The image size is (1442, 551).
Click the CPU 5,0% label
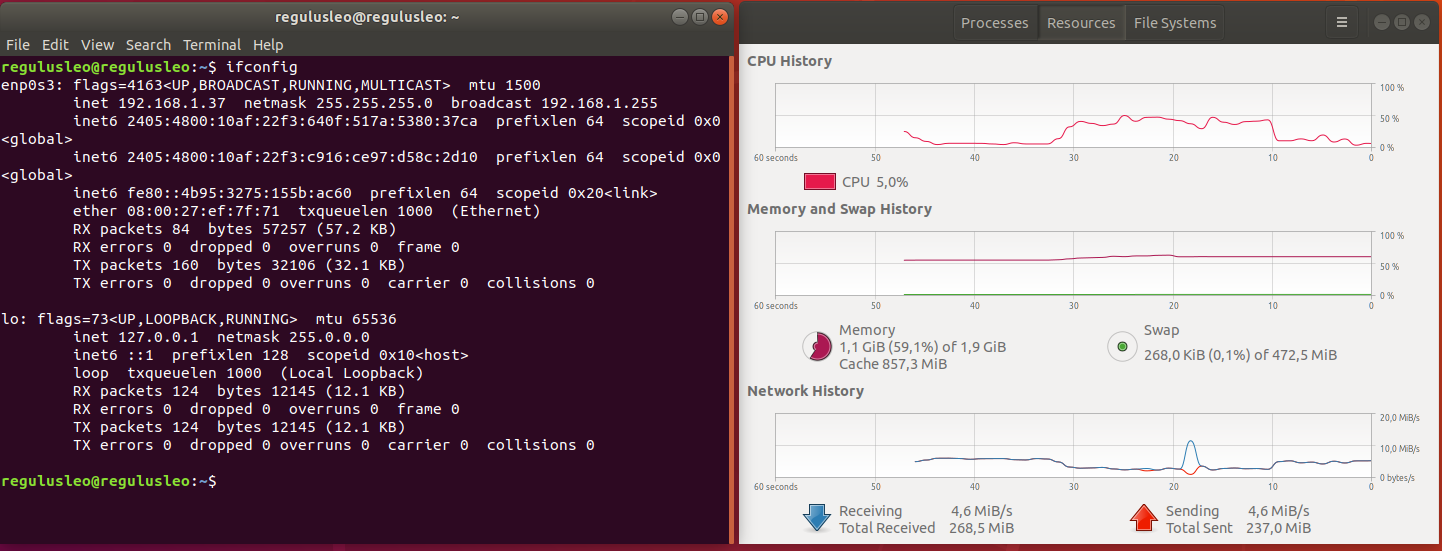click(875, 182)
